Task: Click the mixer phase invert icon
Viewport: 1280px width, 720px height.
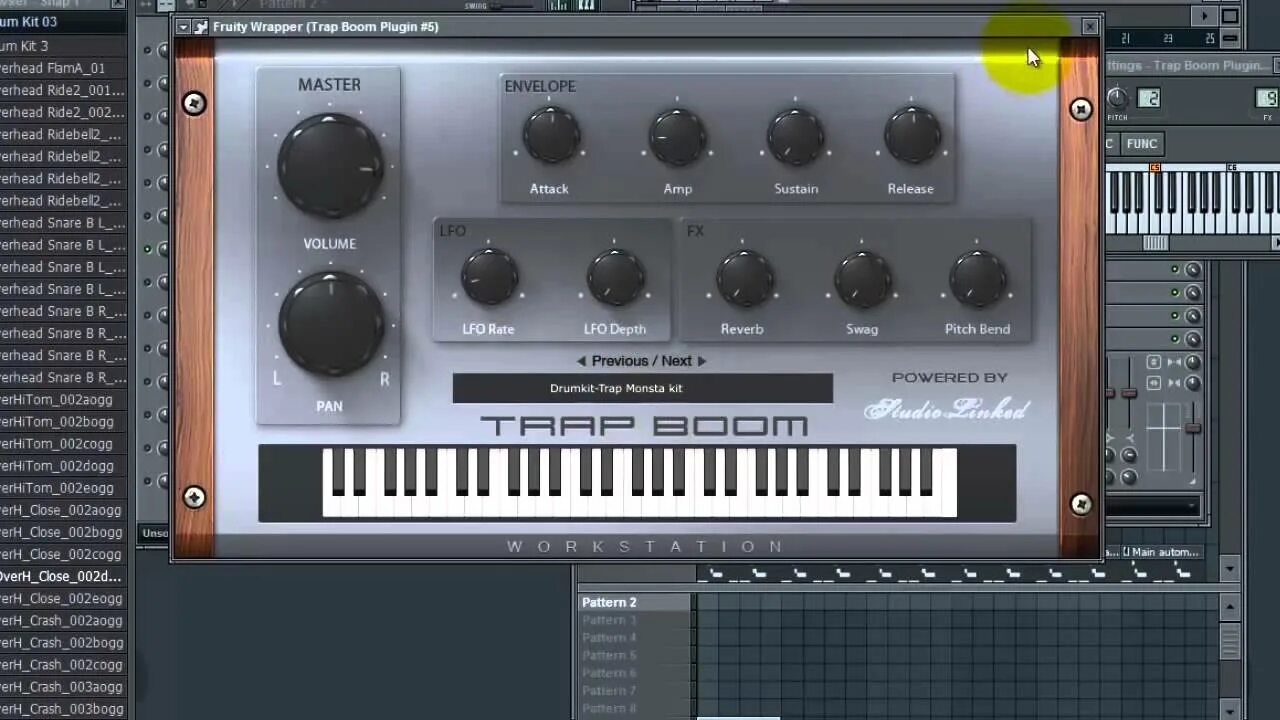Action: (1153, 362)
